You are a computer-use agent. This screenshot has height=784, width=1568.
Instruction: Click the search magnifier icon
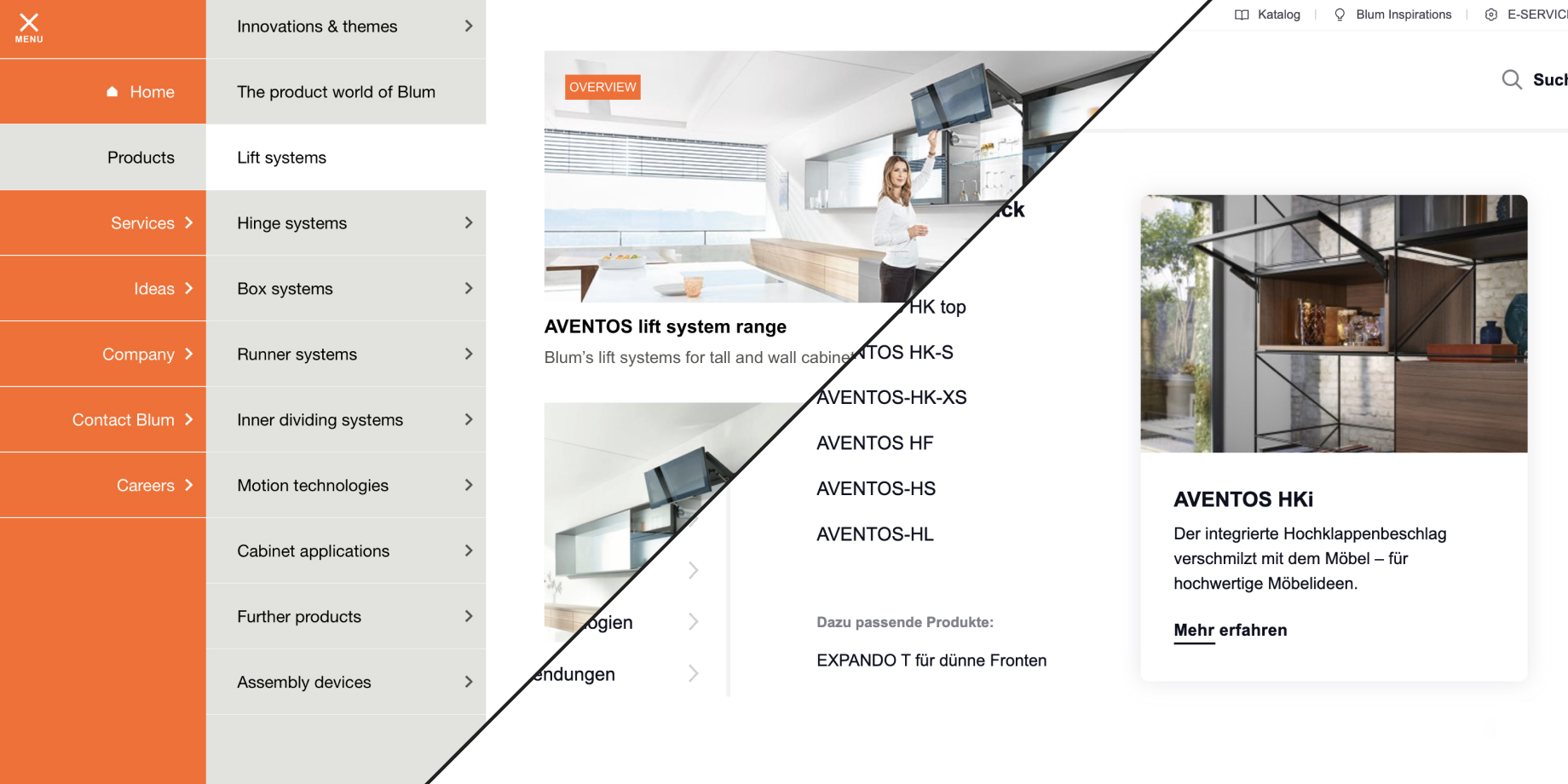1512,79
